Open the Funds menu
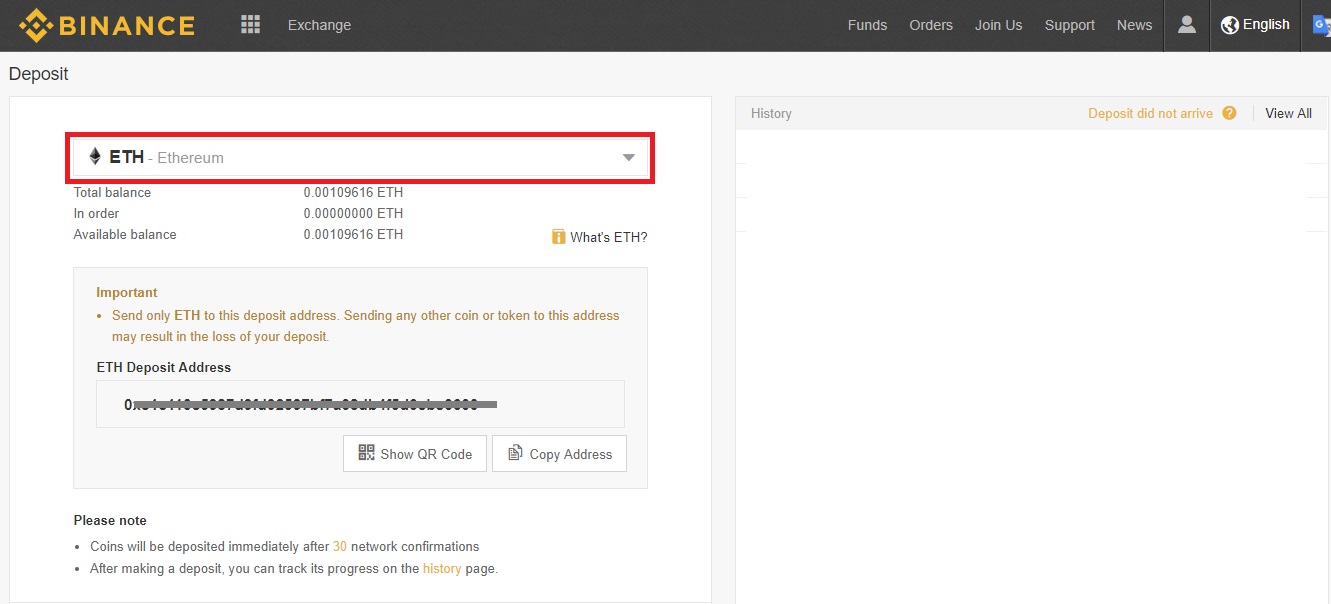Viewport: 1331px width, 604px height. (867, 25)
